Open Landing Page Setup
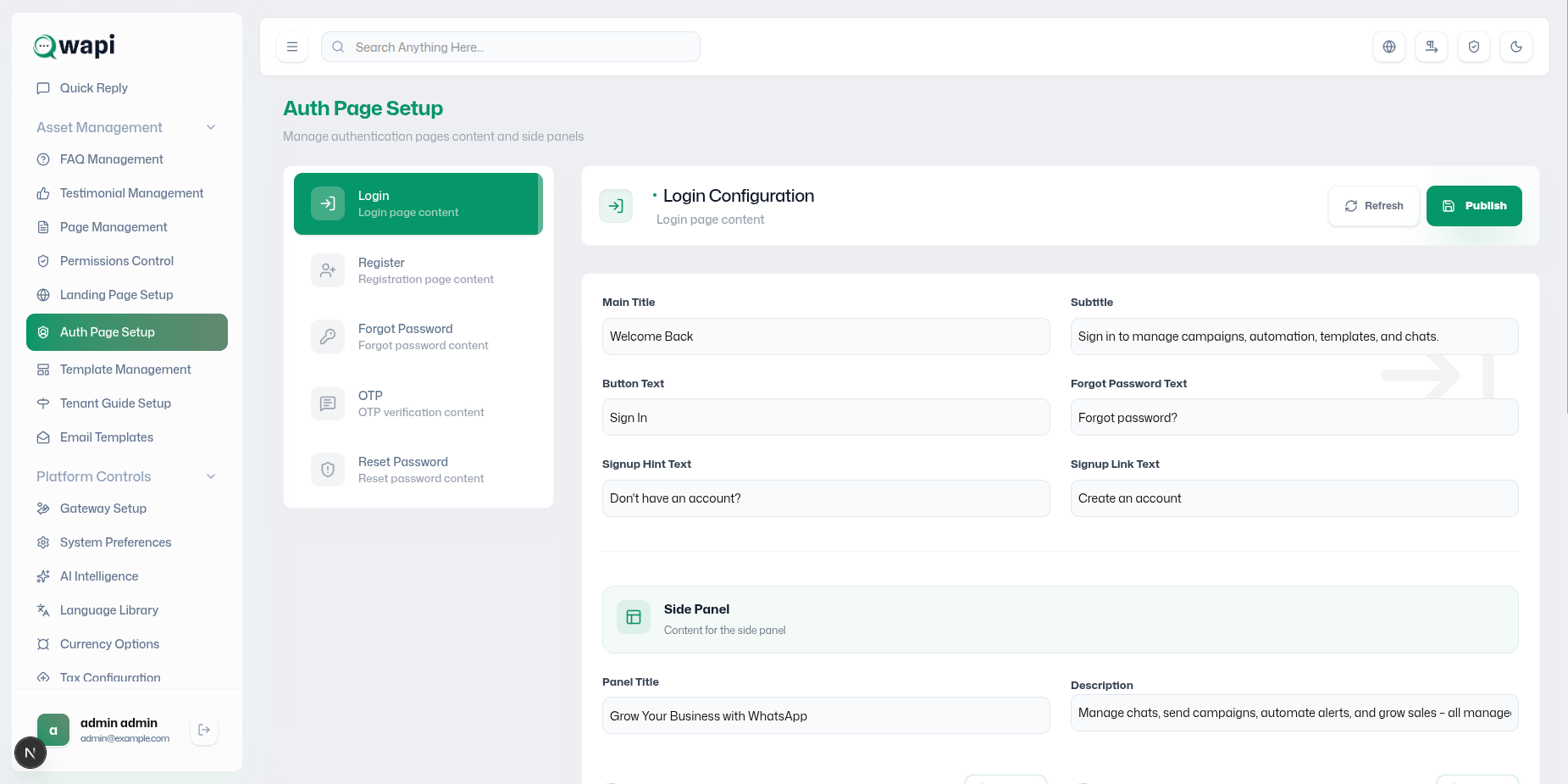Image resolution: width=1568 pixels, height=784 pixels. (x=127, y=295)
